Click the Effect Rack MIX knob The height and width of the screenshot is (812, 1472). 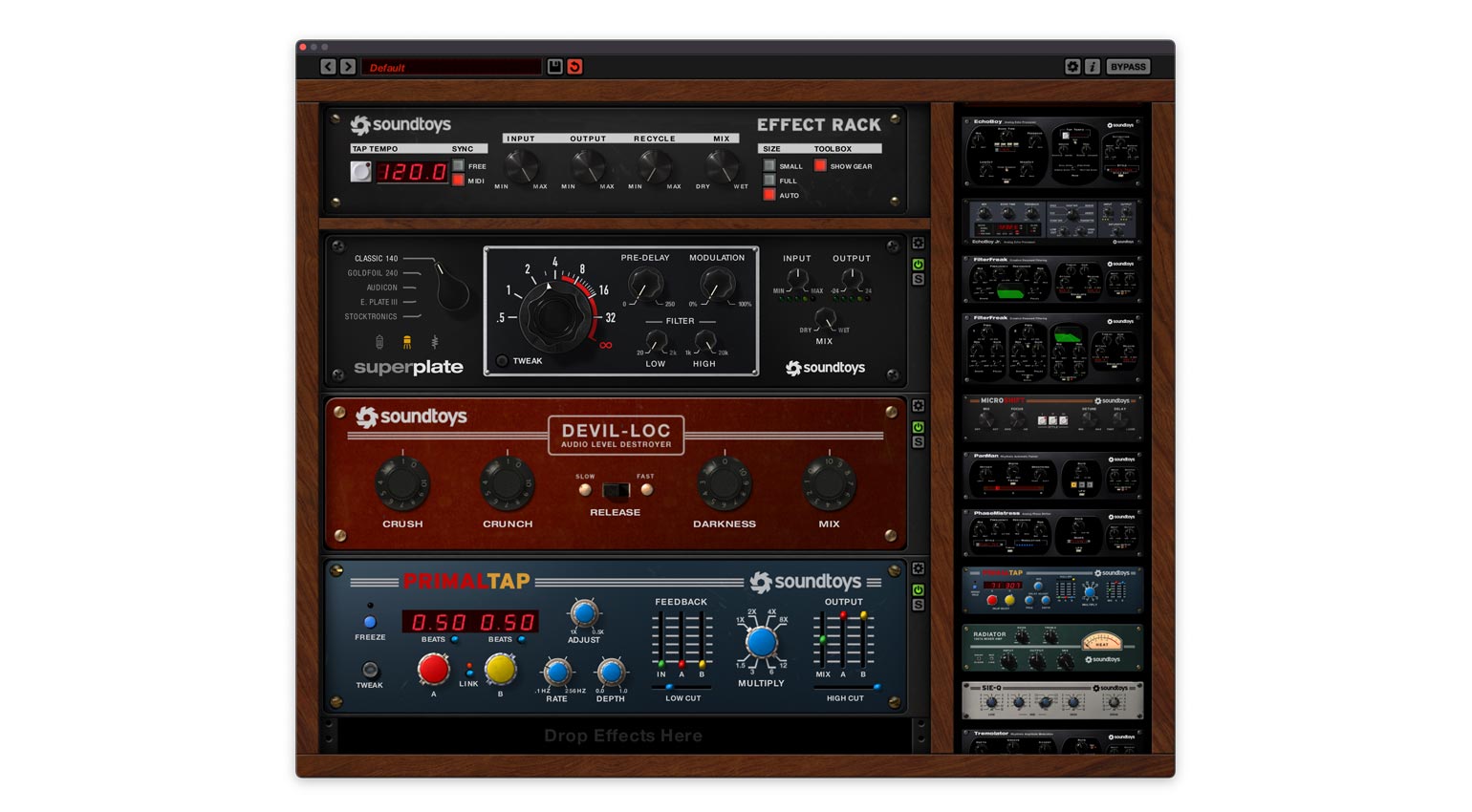722,166
